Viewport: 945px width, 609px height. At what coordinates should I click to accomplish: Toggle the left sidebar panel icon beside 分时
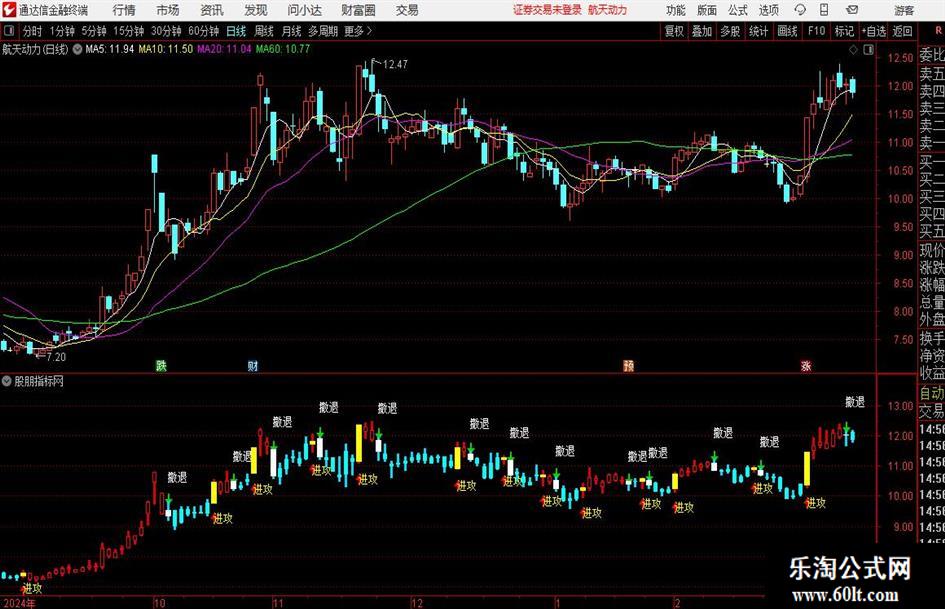(x=9, y=31)
